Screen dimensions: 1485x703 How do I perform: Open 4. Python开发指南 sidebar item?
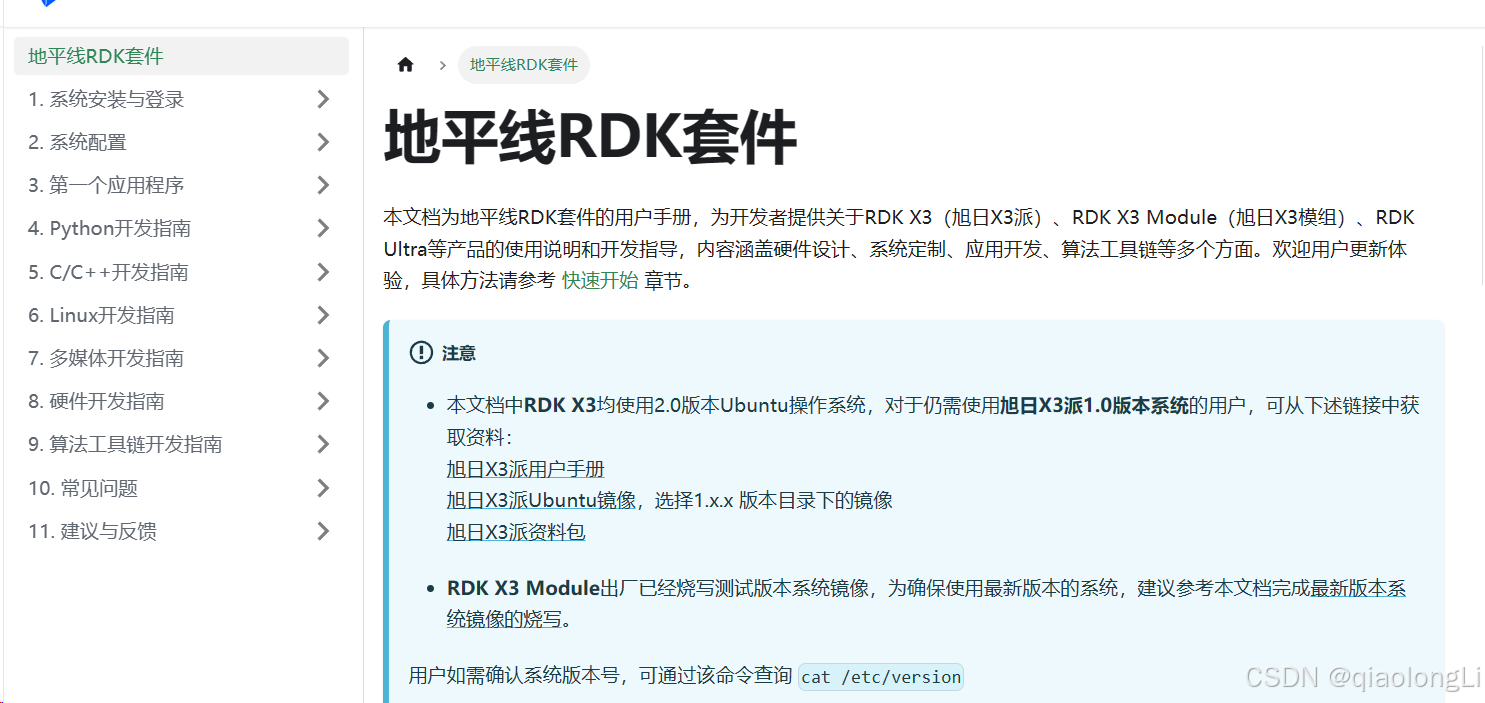109,228
